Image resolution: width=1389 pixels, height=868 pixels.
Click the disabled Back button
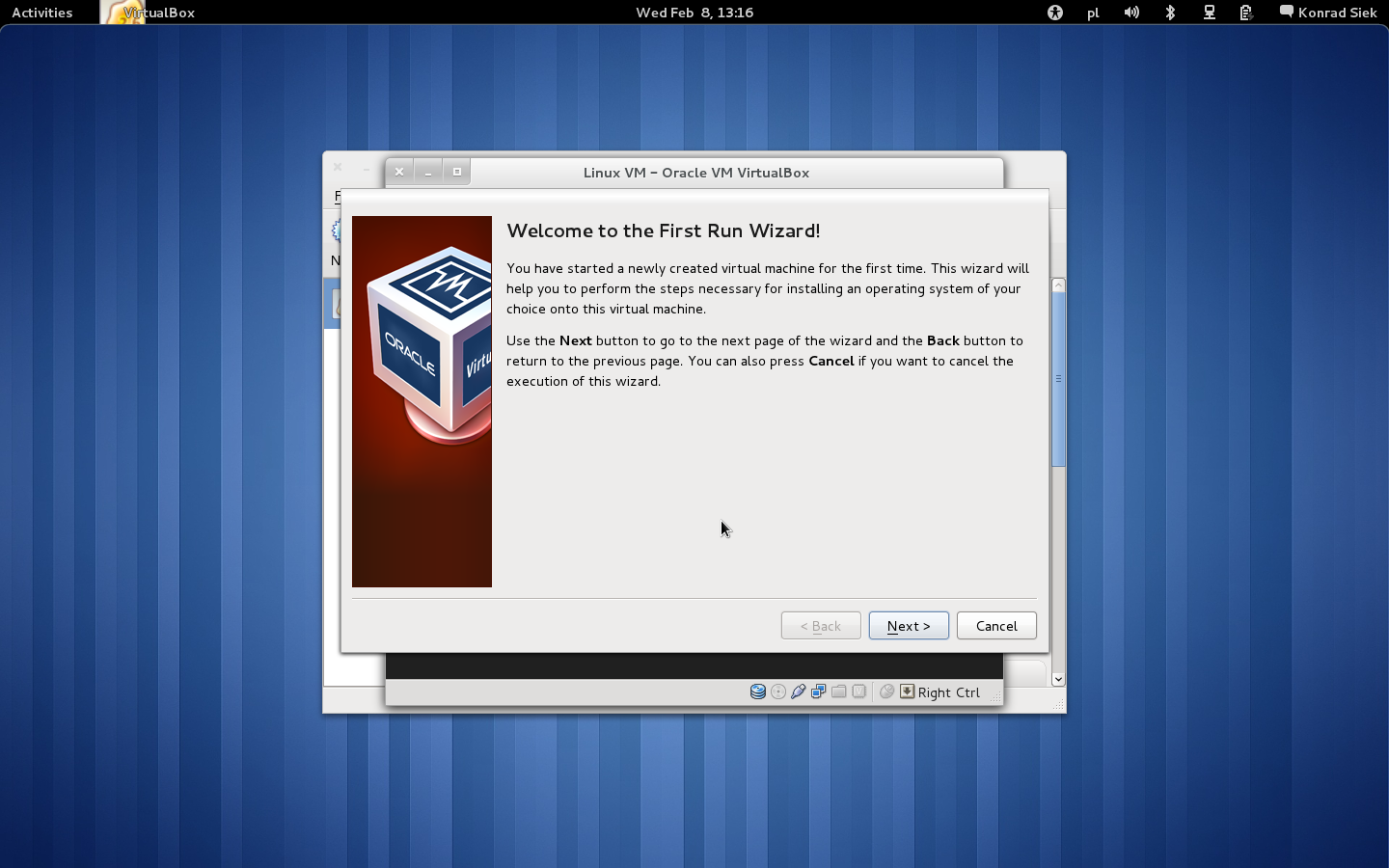pyautogui.click(x=821, y=626)
